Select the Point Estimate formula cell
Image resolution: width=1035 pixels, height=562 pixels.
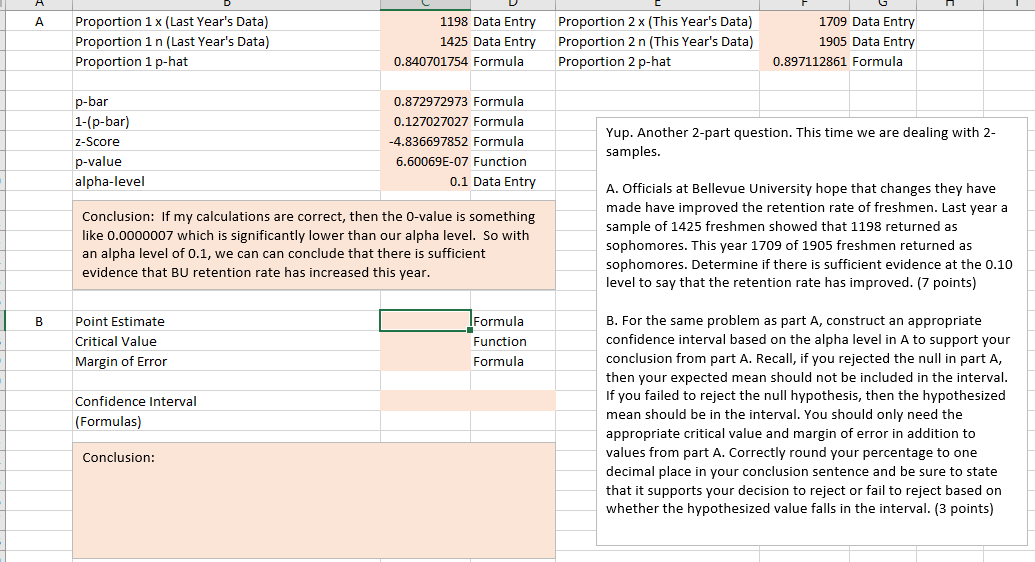(425, 321)
